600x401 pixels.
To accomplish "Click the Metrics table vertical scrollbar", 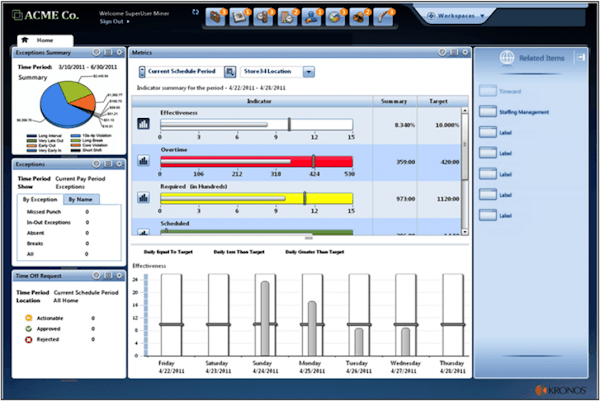I will [465, 170].
